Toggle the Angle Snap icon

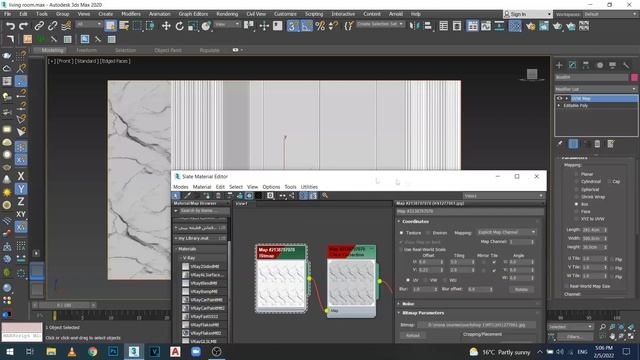click(x=307, y=26)
